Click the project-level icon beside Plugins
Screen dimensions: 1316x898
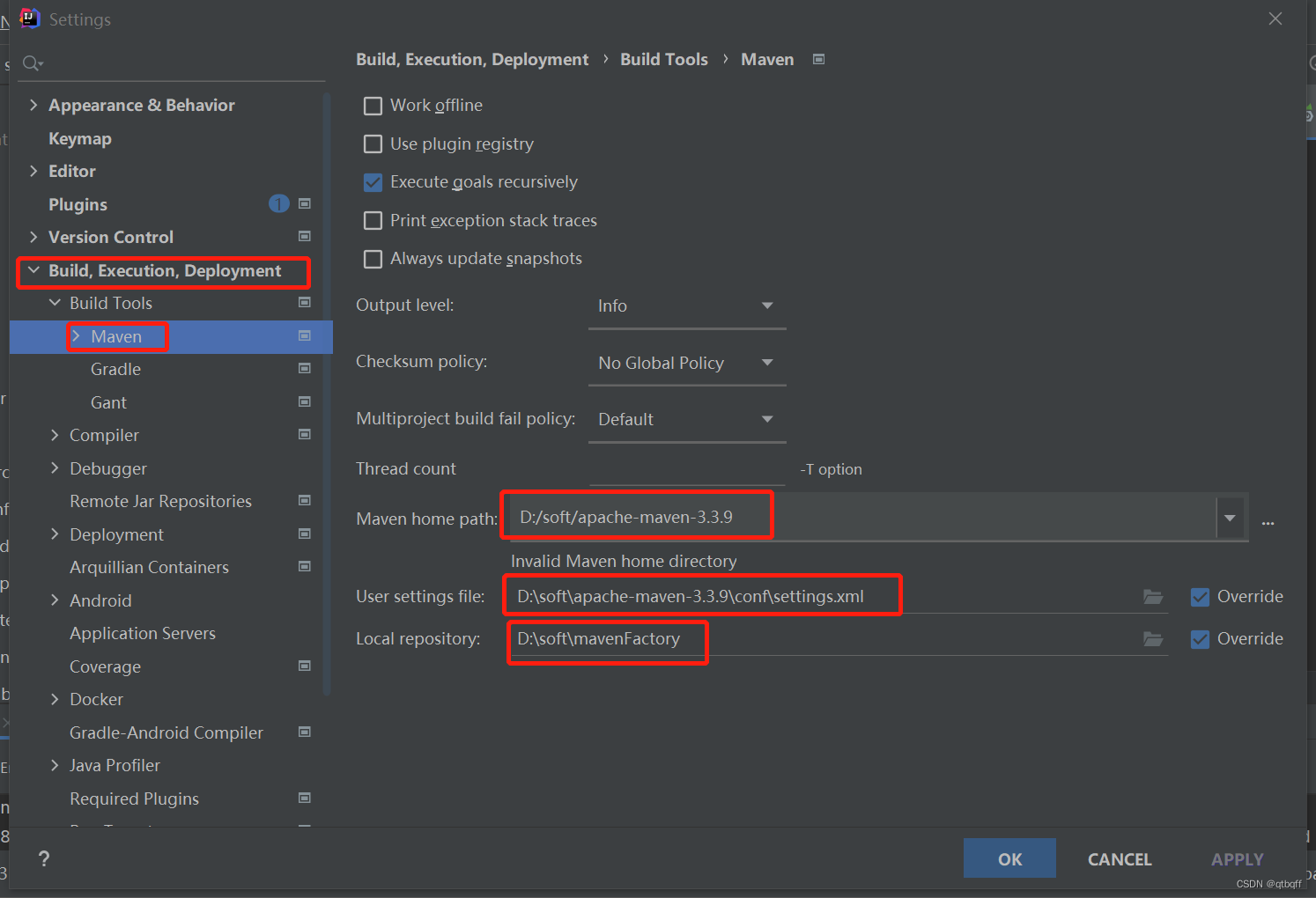pos(305,203)
